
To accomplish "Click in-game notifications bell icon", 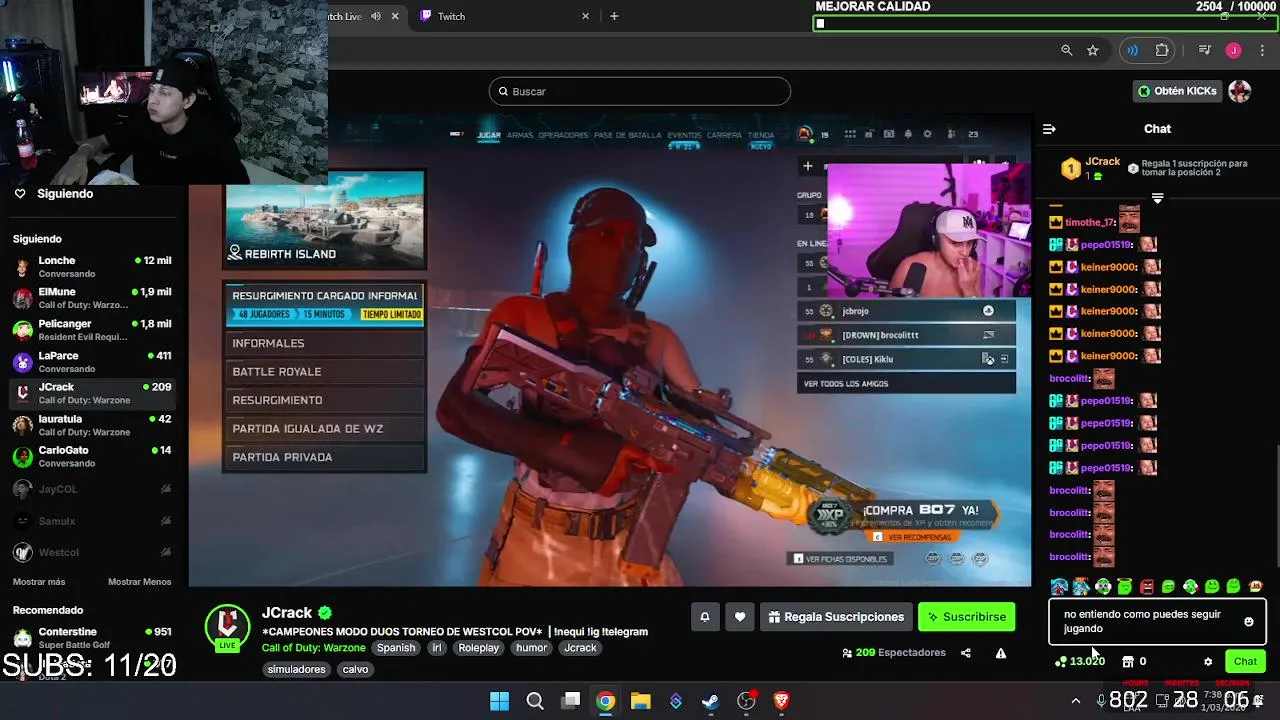I will click(908, 134).
